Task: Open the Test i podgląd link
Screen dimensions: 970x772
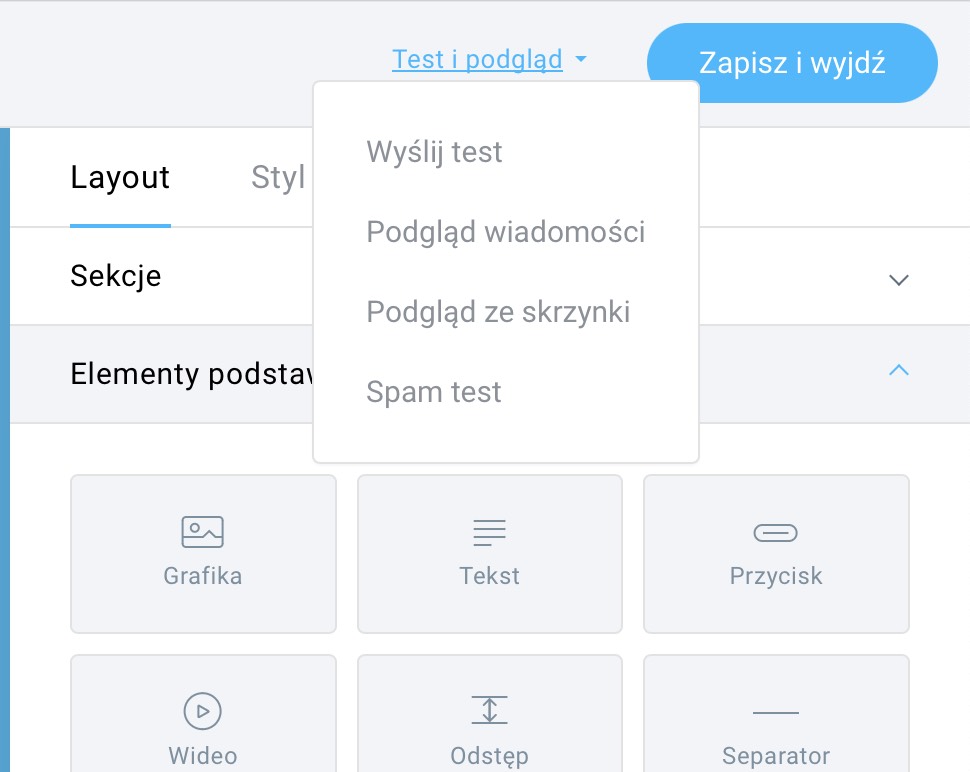Action: point(478,60)
